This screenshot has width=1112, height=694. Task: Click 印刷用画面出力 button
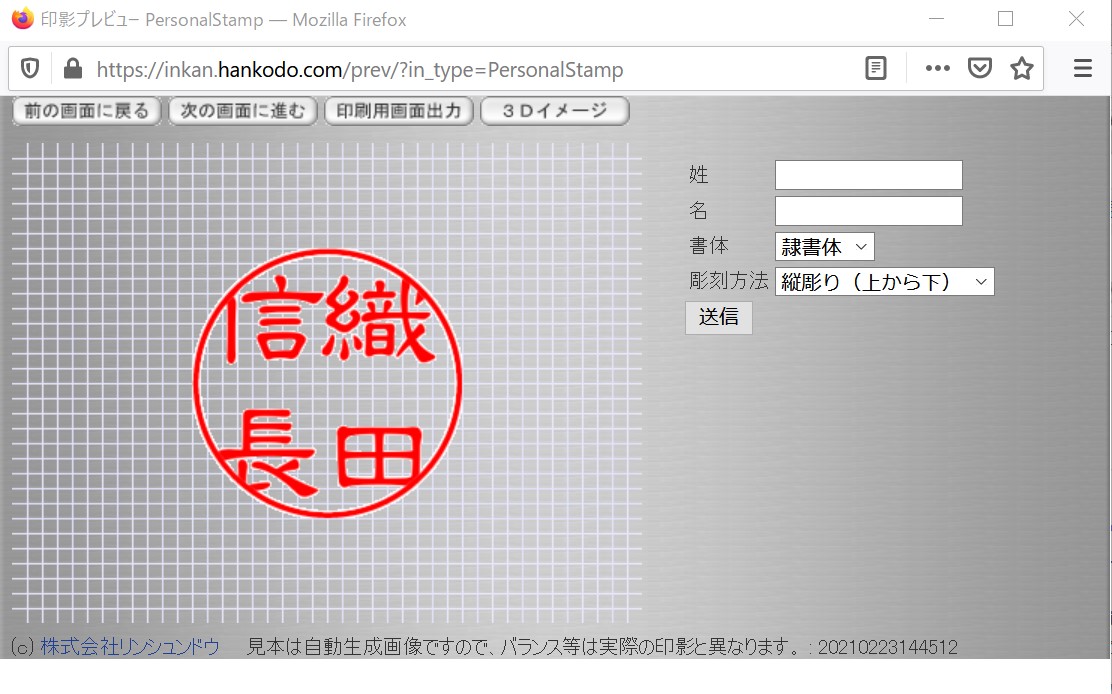398,111
